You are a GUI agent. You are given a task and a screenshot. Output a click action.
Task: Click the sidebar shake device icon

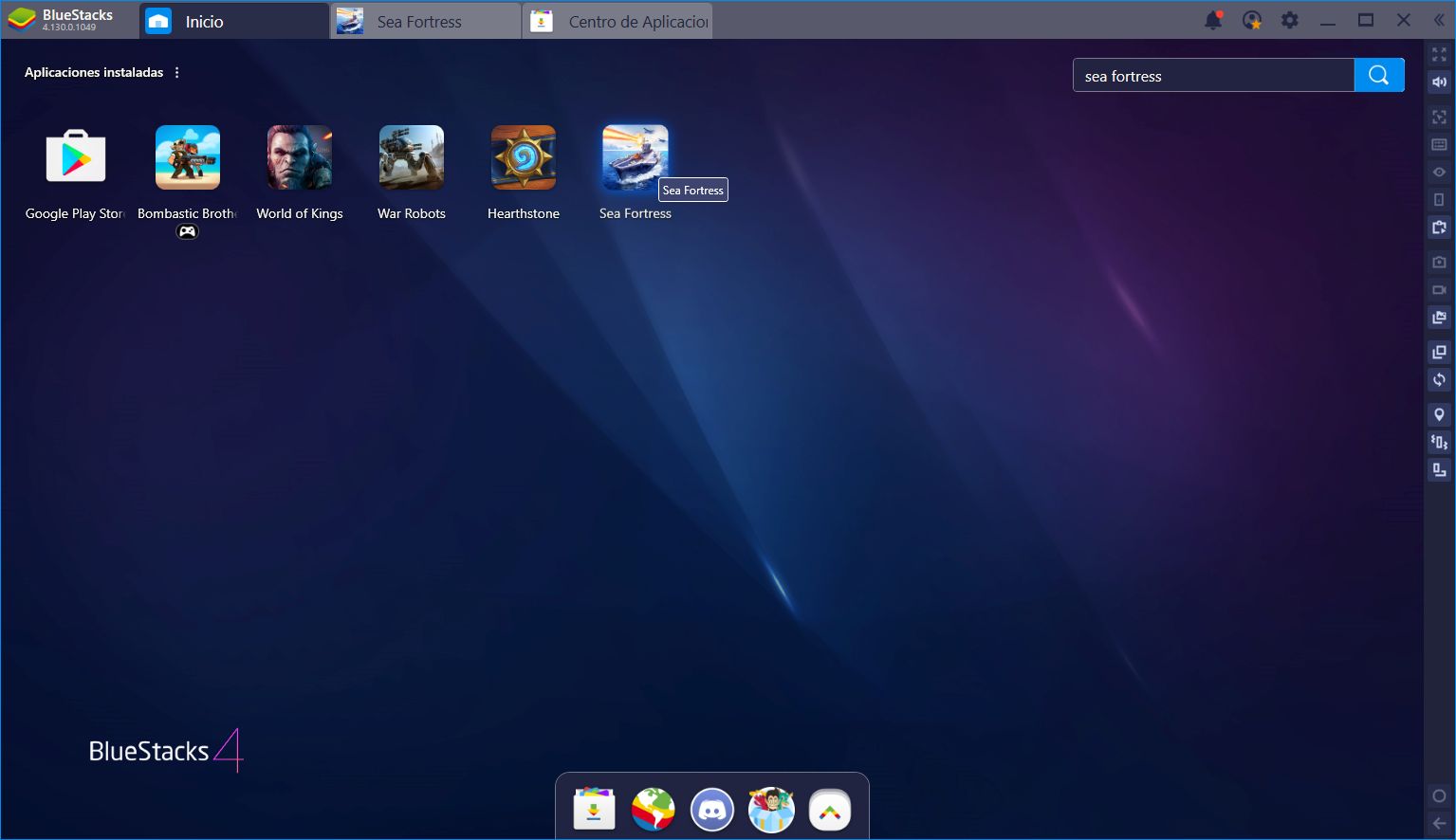tap(1439, 442)
